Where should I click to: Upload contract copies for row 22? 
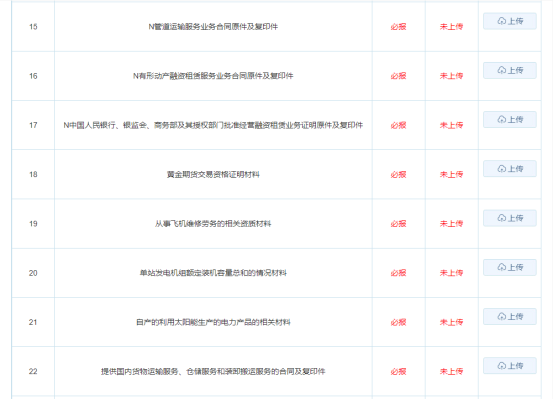510,365
